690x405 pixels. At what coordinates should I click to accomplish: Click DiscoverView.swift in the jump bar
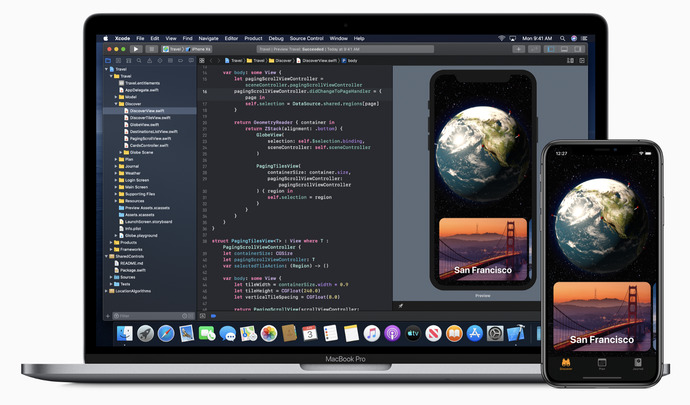tap(317, 61)
